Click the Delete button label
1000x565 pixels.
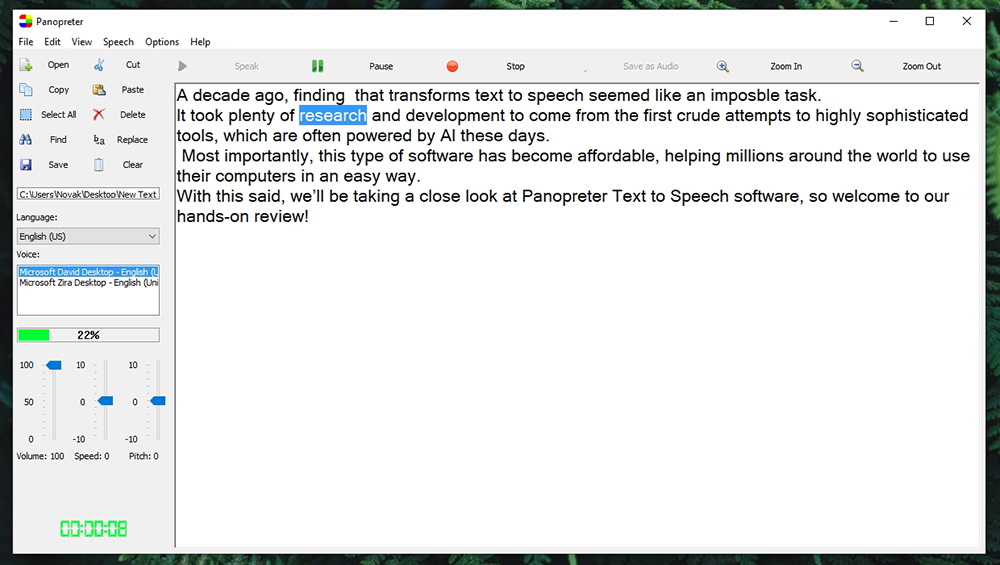pos(133,115)
